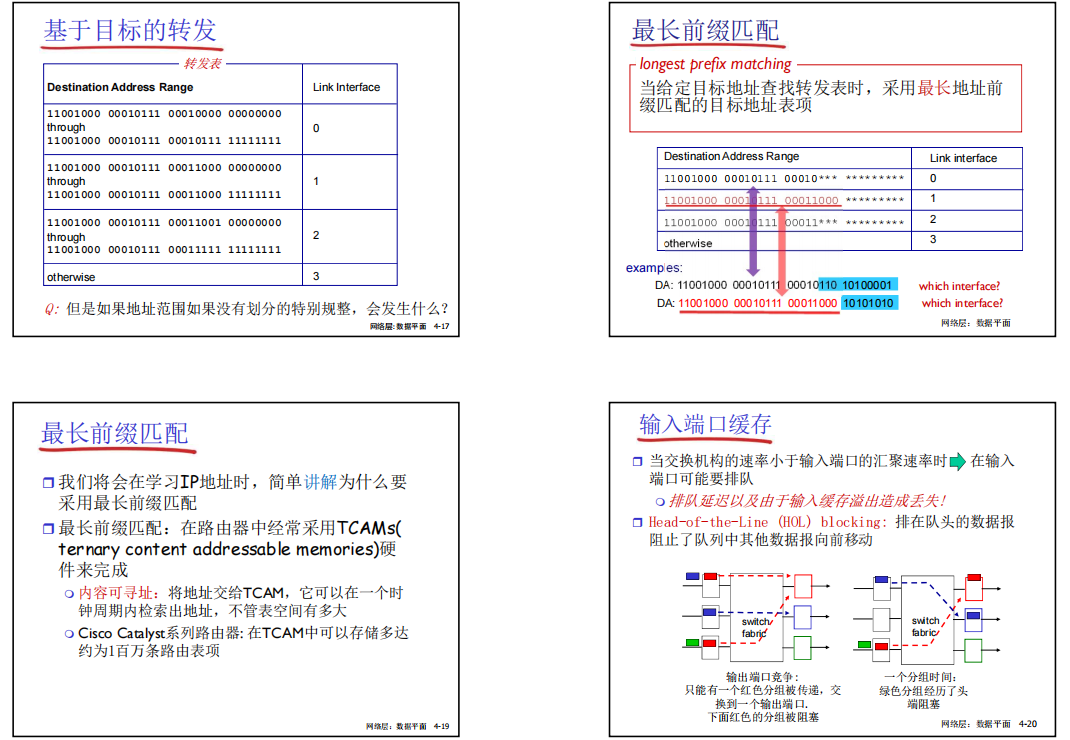Click the page number 4-20 footer
The width and height of the screenshot is (1070, 740).
click(x=1028, y=724)
